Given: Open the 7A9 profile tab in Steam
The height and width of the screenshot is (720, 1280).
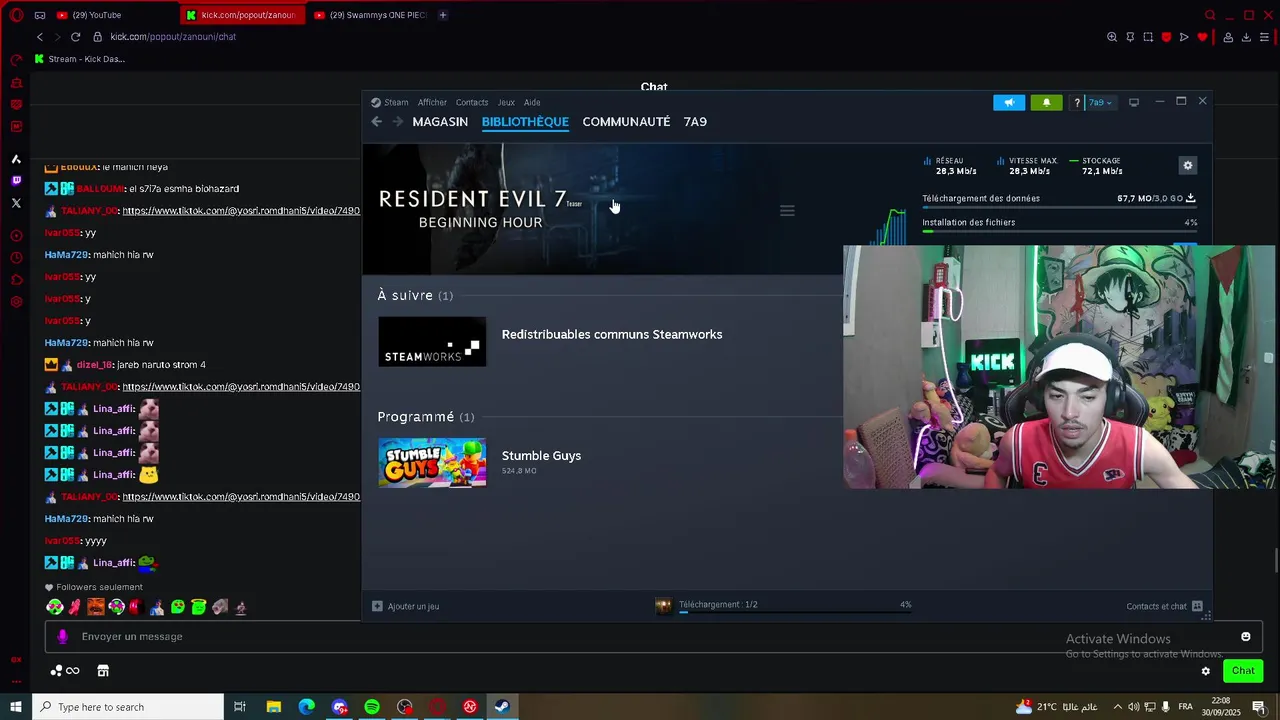Looking at the screenshot, I should (695, 122).
